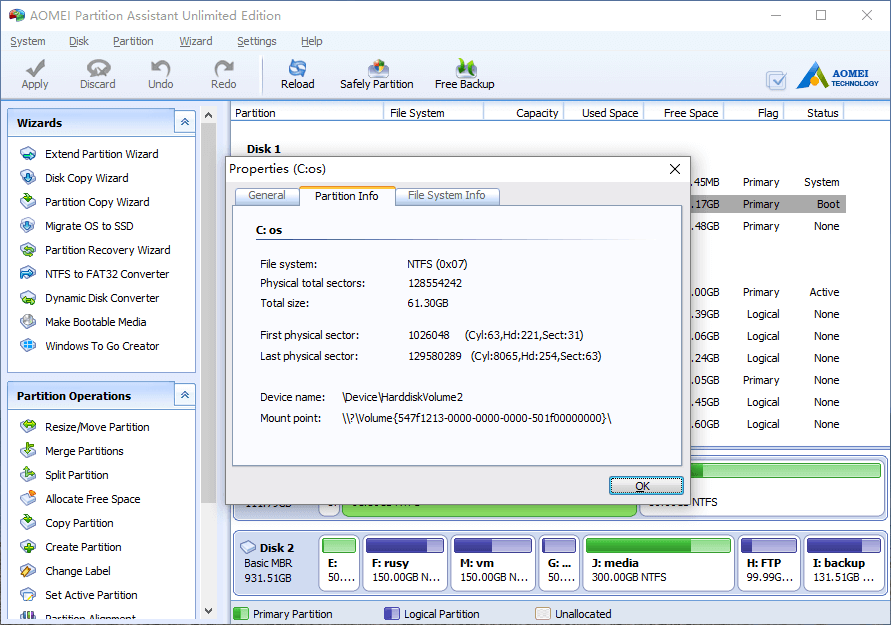The height and width of the screenshot is (625, 891).
Task: Collapse the Wizards panel
Action: click(x=185, y=122)
